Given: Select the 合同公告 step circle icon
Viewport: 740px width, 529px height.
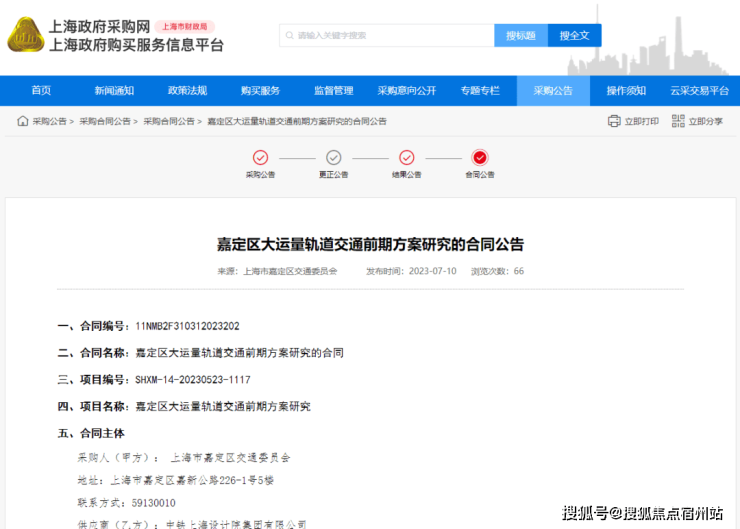Looking at the screenshot, I should tap(480, 157).
